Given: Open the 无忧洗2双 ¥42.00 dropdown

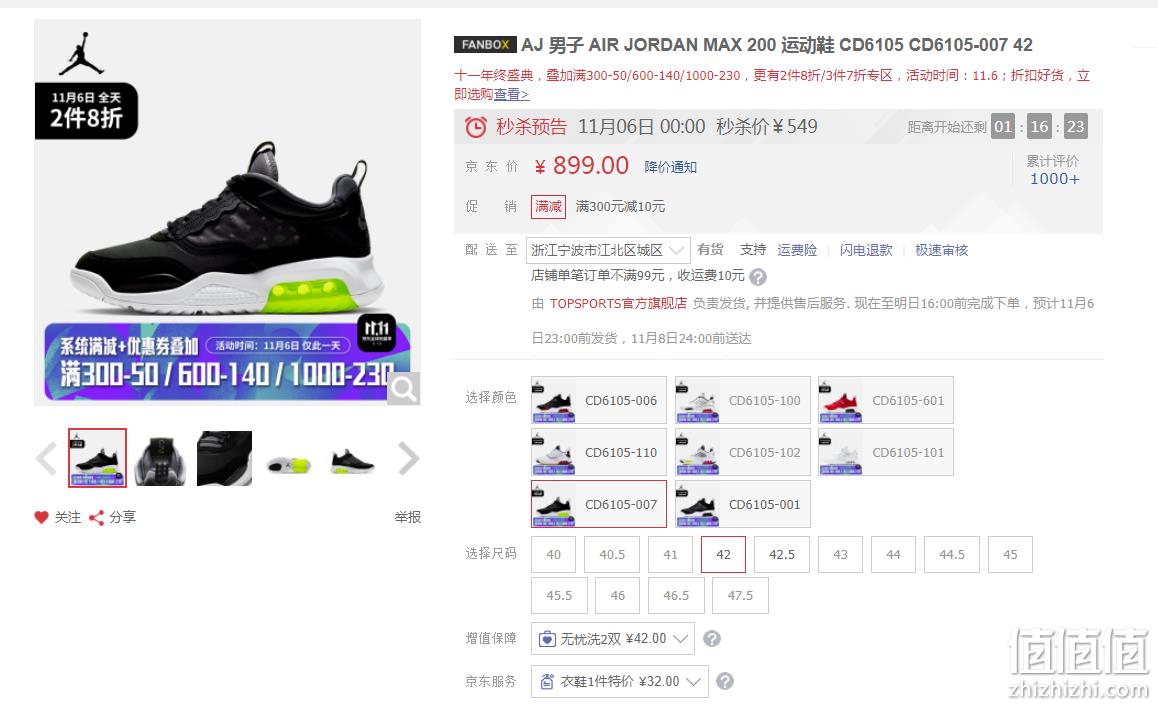Looking at the screenshot, I should tap(613, 638).
